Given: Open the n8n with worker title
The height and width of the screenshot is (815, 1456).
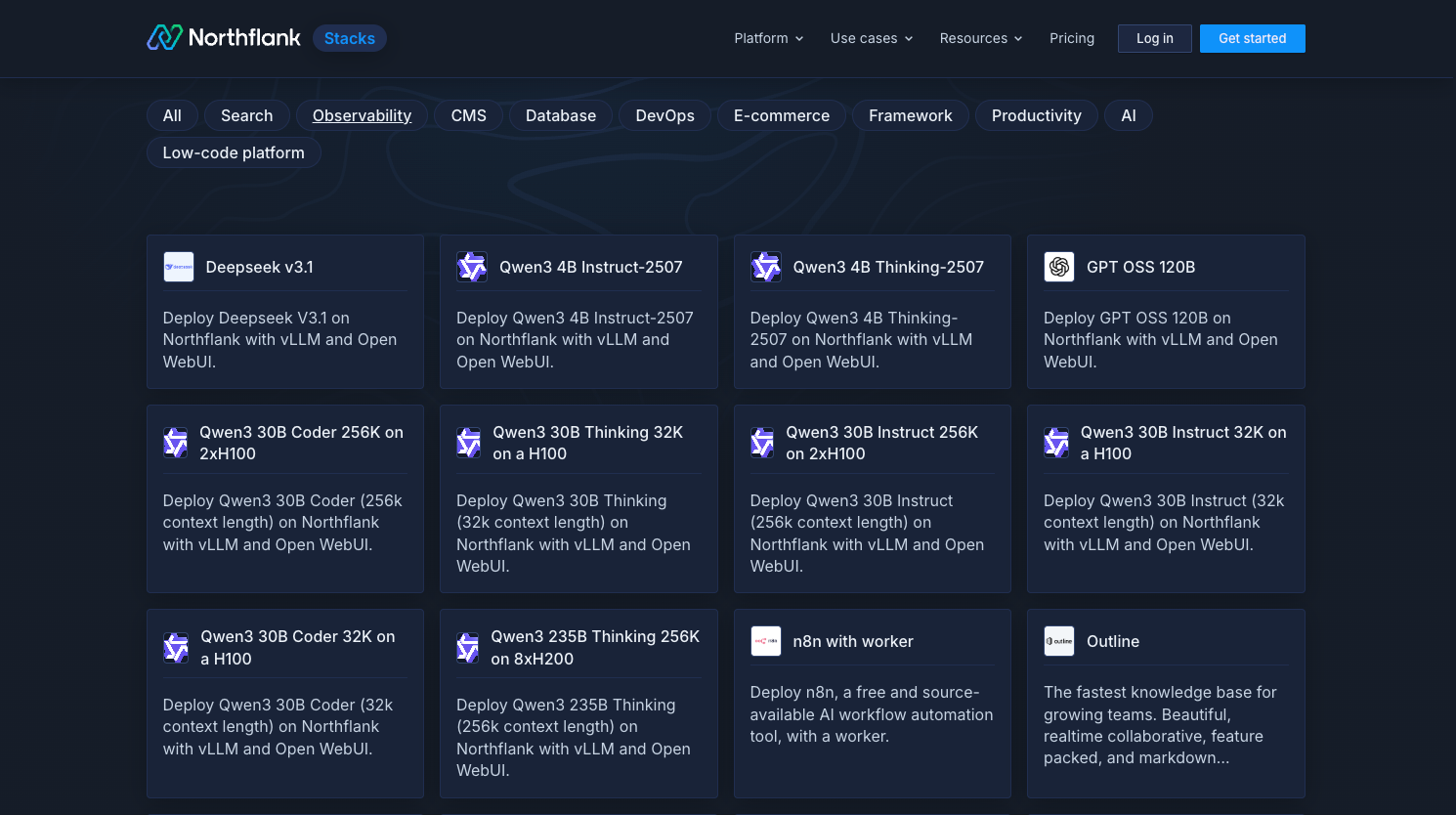Looking at the screenshot, I should (x=853, y=641).
